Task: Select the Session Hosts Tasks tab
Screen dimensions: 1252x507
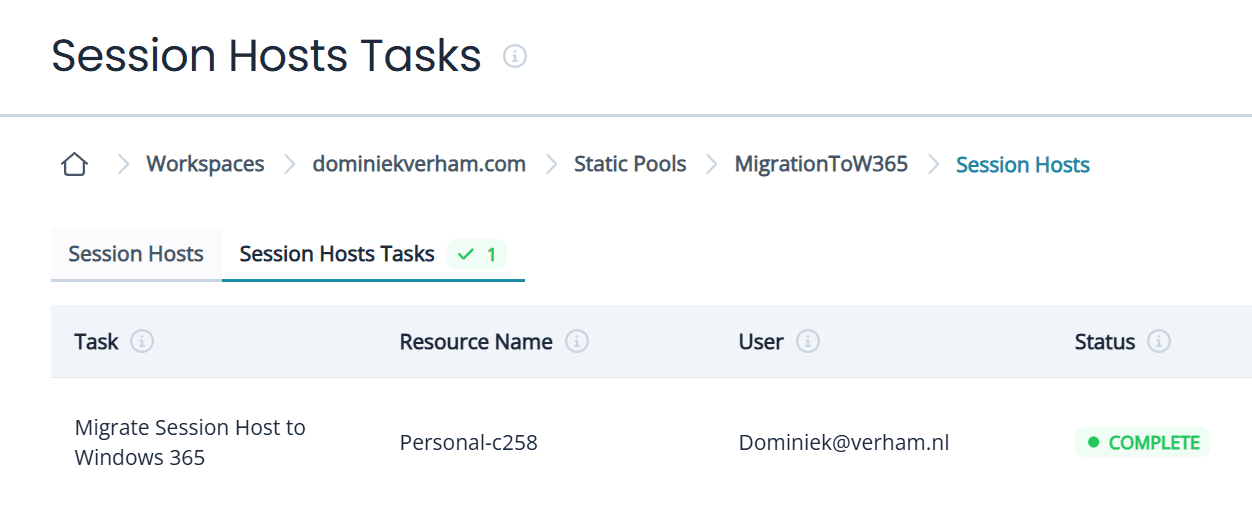Action: click(x=337, y=254)
